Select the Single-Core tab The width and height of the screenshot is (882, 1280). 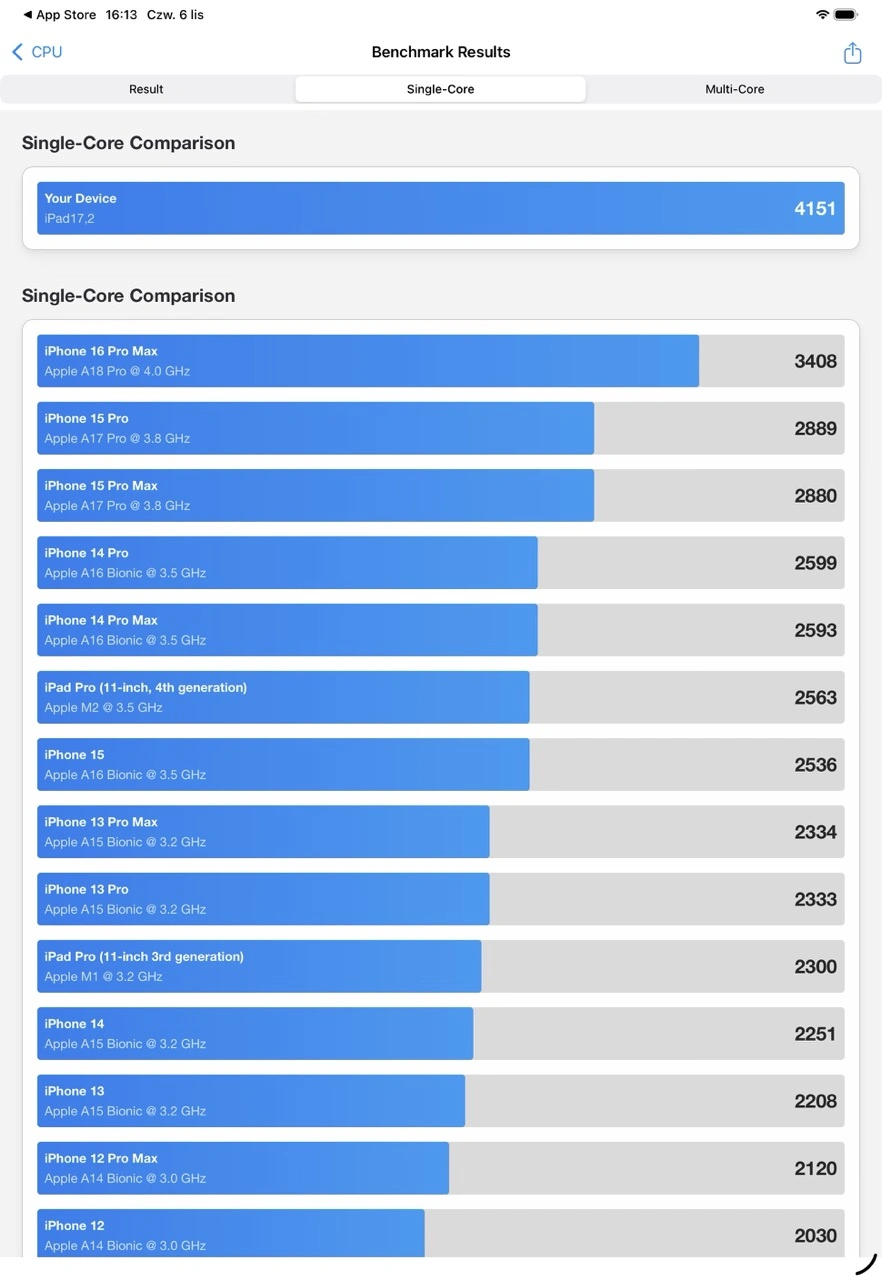click(x=440, y=89)
